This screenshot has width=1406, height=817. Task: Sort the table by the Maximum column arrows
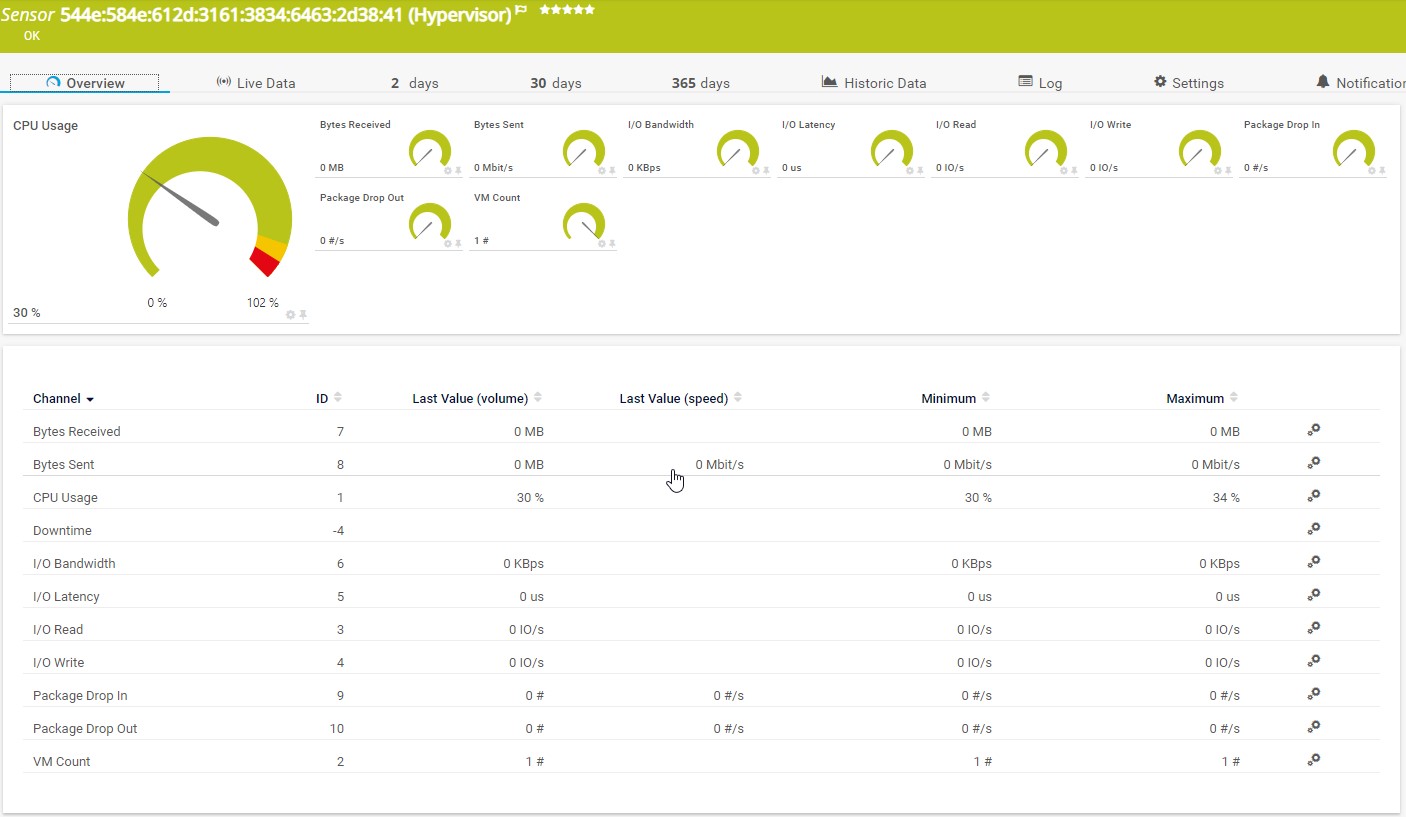pos(1233,397)
